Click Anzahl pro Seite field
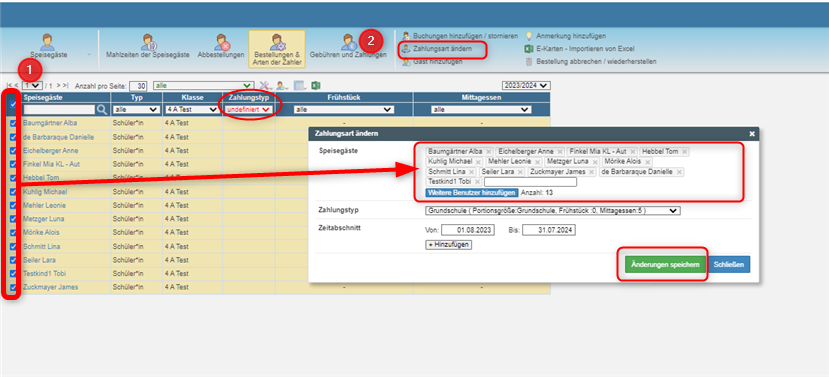Image resolution: width=829 pixels, height=377 pixels. coord(139,86)
